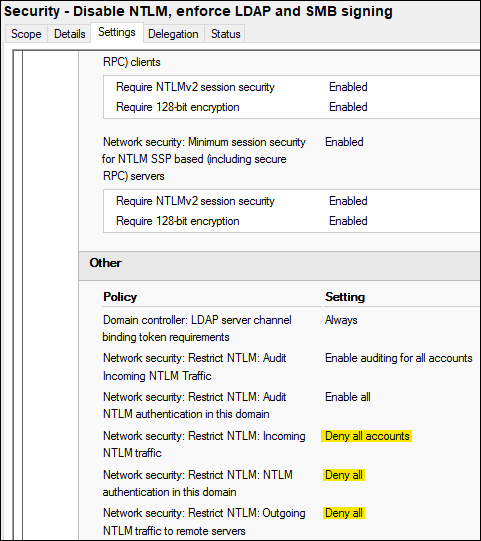481x541 pixels.
Task: Click Deny all for Outgoing NTLM traffic
Action: point(344,513)
